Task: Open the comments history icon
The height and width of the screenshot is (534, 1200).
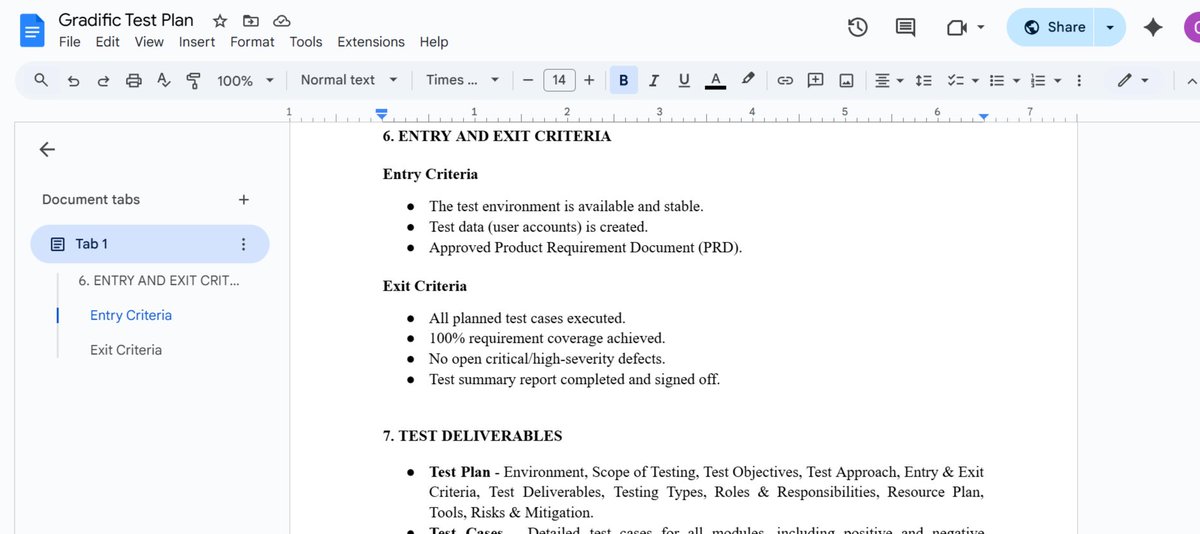Action: point(905,28)
